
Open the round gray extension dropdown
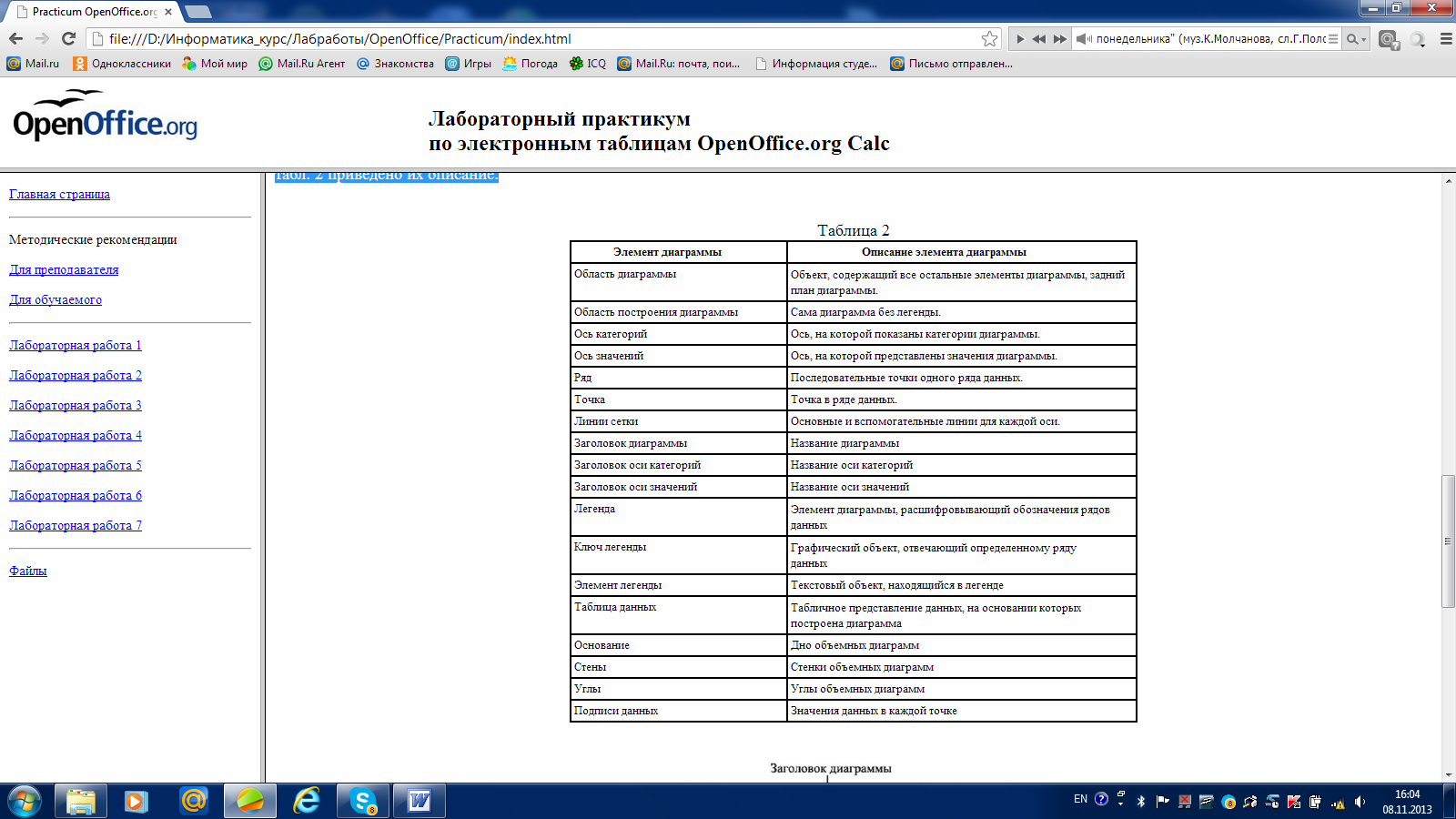pos(1418,39)
